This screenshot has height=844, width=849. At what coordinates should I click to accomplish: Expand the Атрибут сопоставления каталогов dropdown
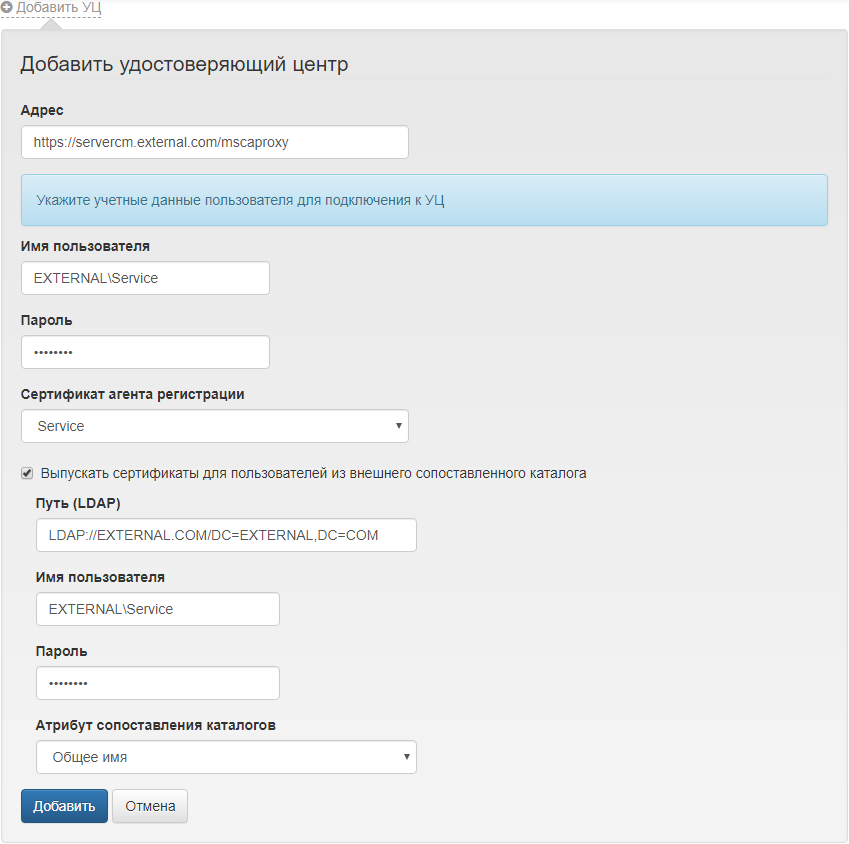coord(226,757)
